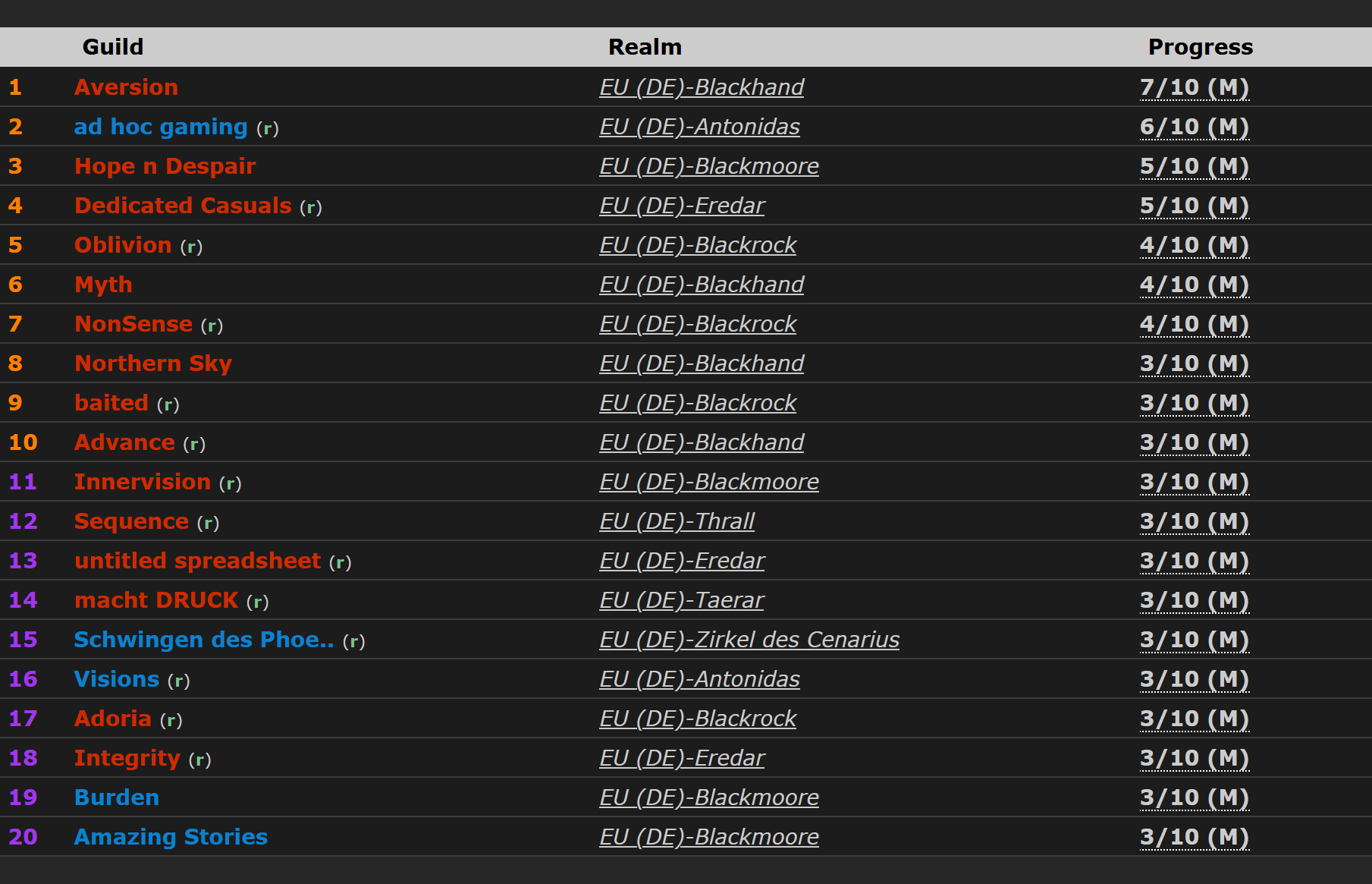Click rank number 10 in the table
Screen dimensions: 1372x884
coord(23,442)
